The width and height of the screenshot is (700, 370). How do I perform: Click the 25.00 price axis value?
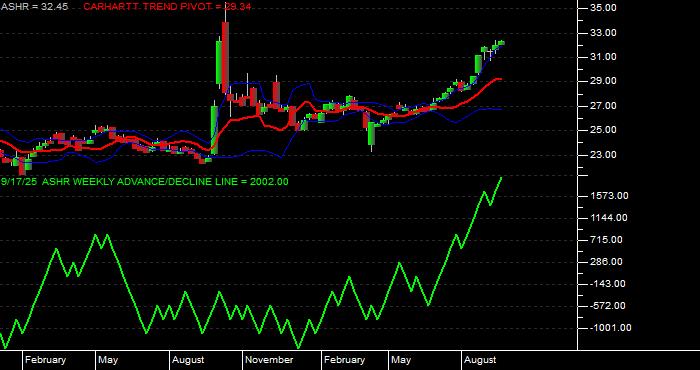click(x=604, y=130)
